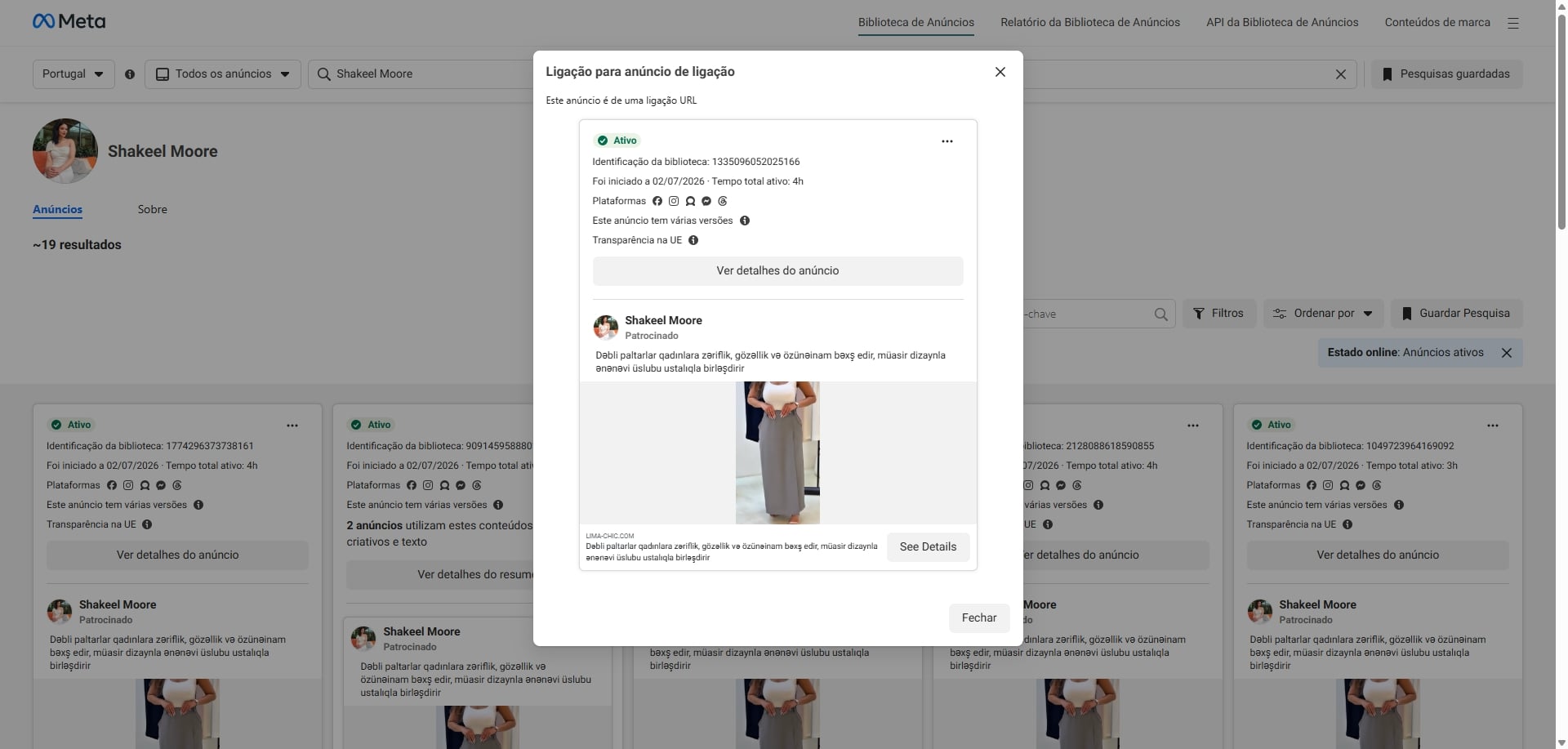Click dress image in dialog ad
The height and width of the screenshot is (749, 1568).
tap(777, 453)
